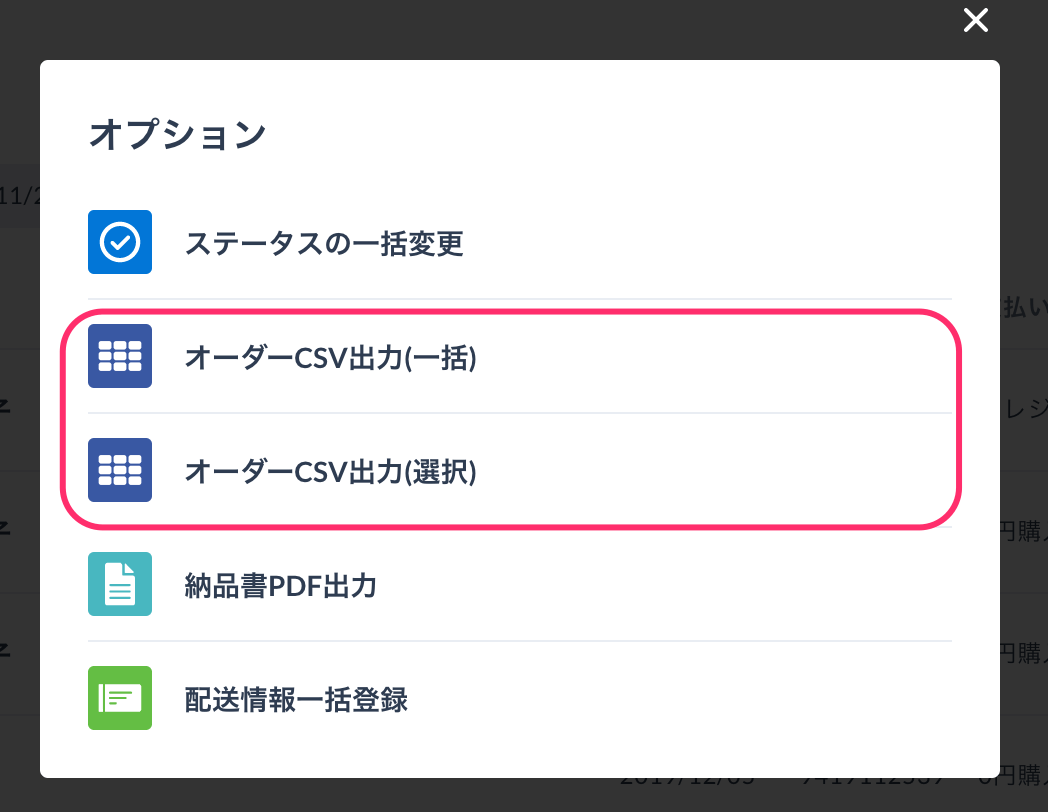This screenshot has width=1048, height=812.
Task: Choose オーダーCSV出力(一括) from options
Action: [330, 357]
